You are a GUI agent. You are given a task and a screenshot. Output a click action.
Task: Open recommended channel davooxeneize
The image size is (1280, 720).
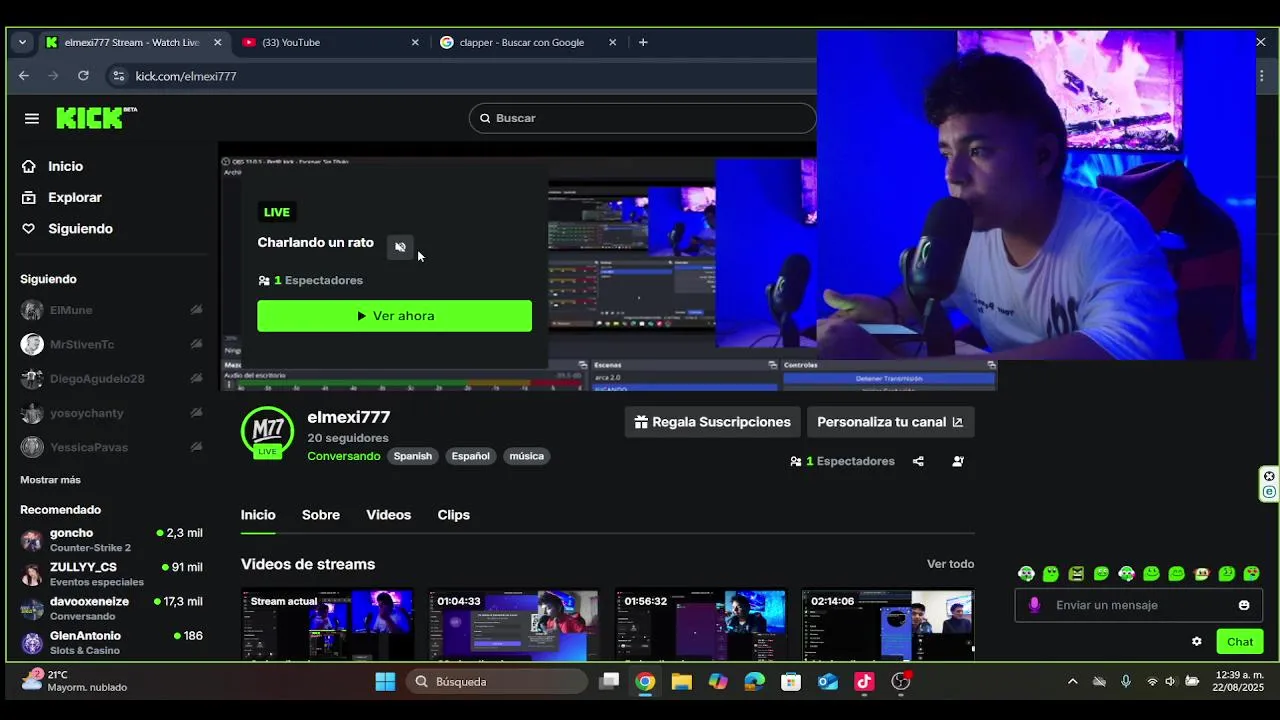(111, 608)
